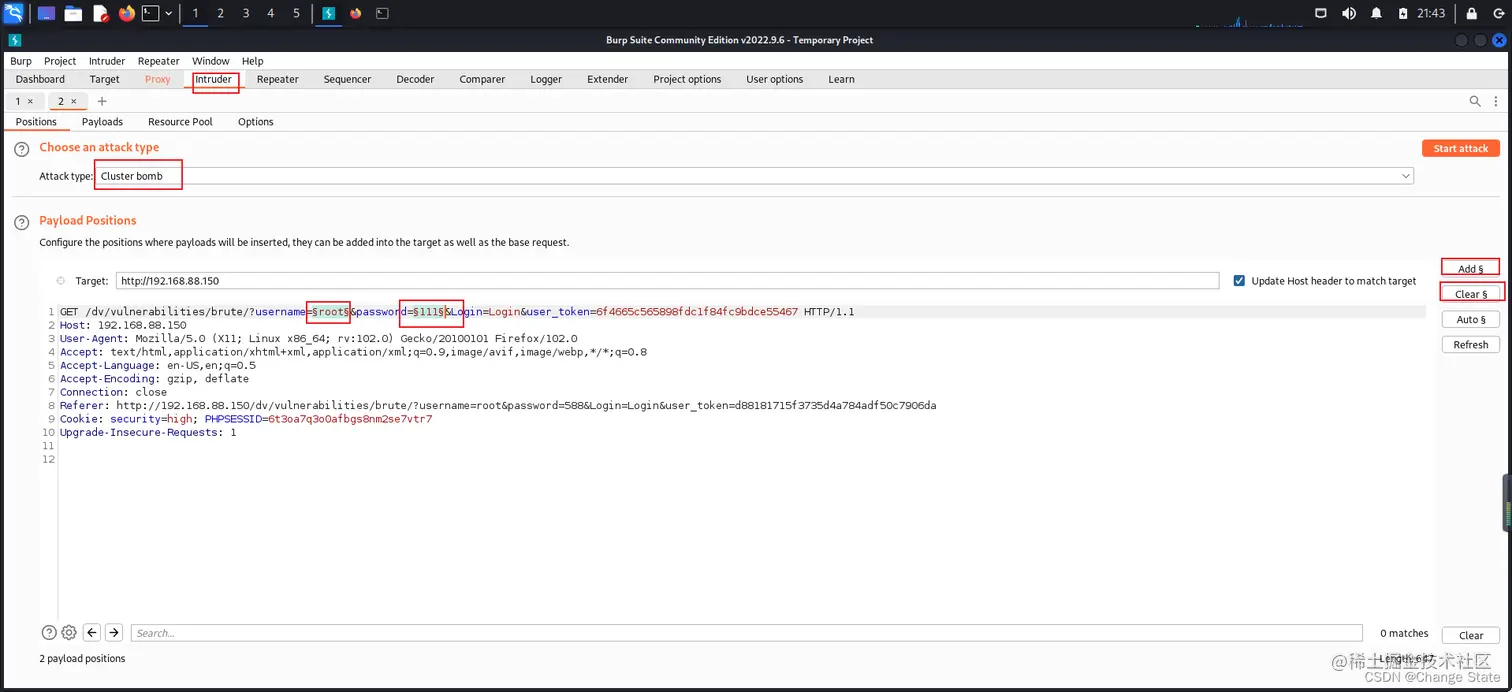
Task: Go to the previous search match
Action: 92,632
